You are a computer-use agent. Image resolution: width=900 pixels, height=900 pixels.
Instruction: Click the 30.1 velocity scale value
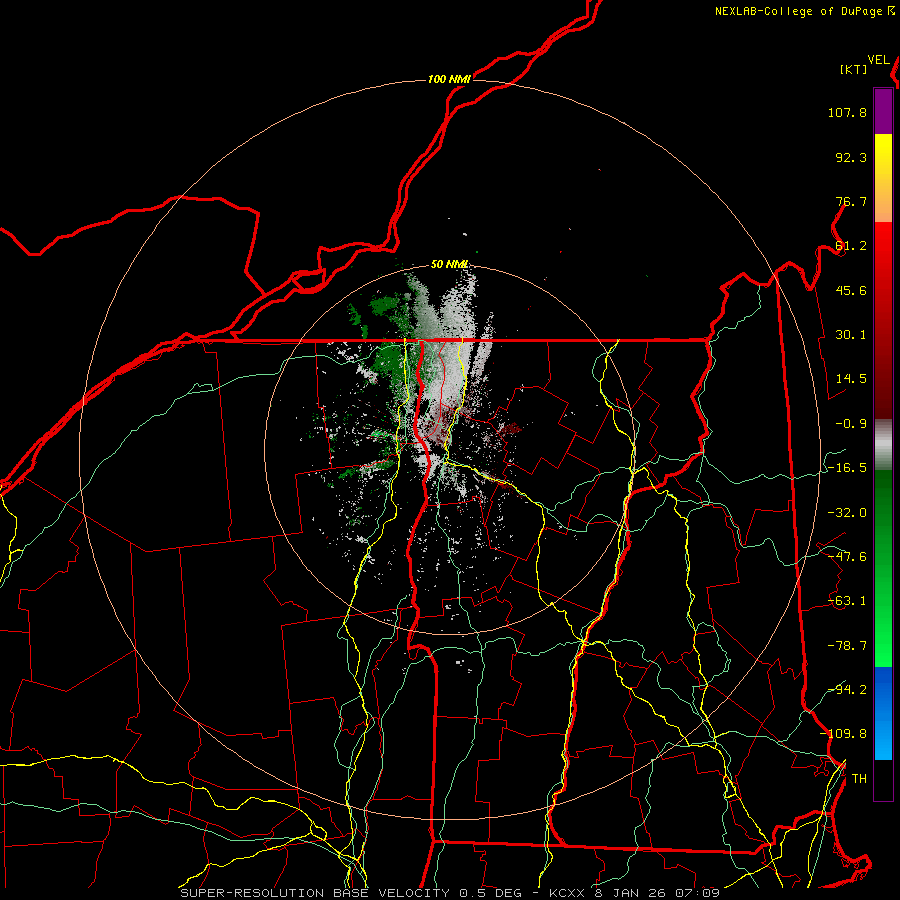(851, 335)
